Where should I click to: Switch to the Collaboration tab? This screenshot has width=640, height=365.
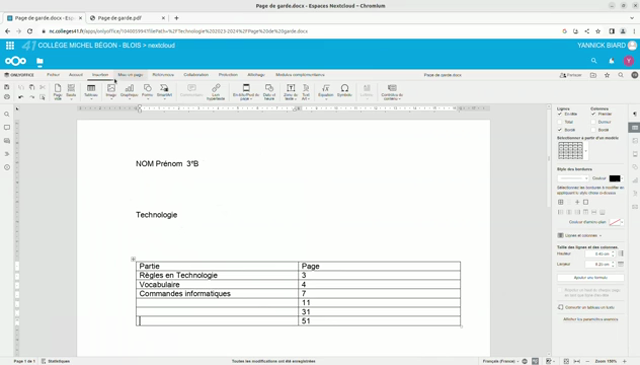(196, 75)
